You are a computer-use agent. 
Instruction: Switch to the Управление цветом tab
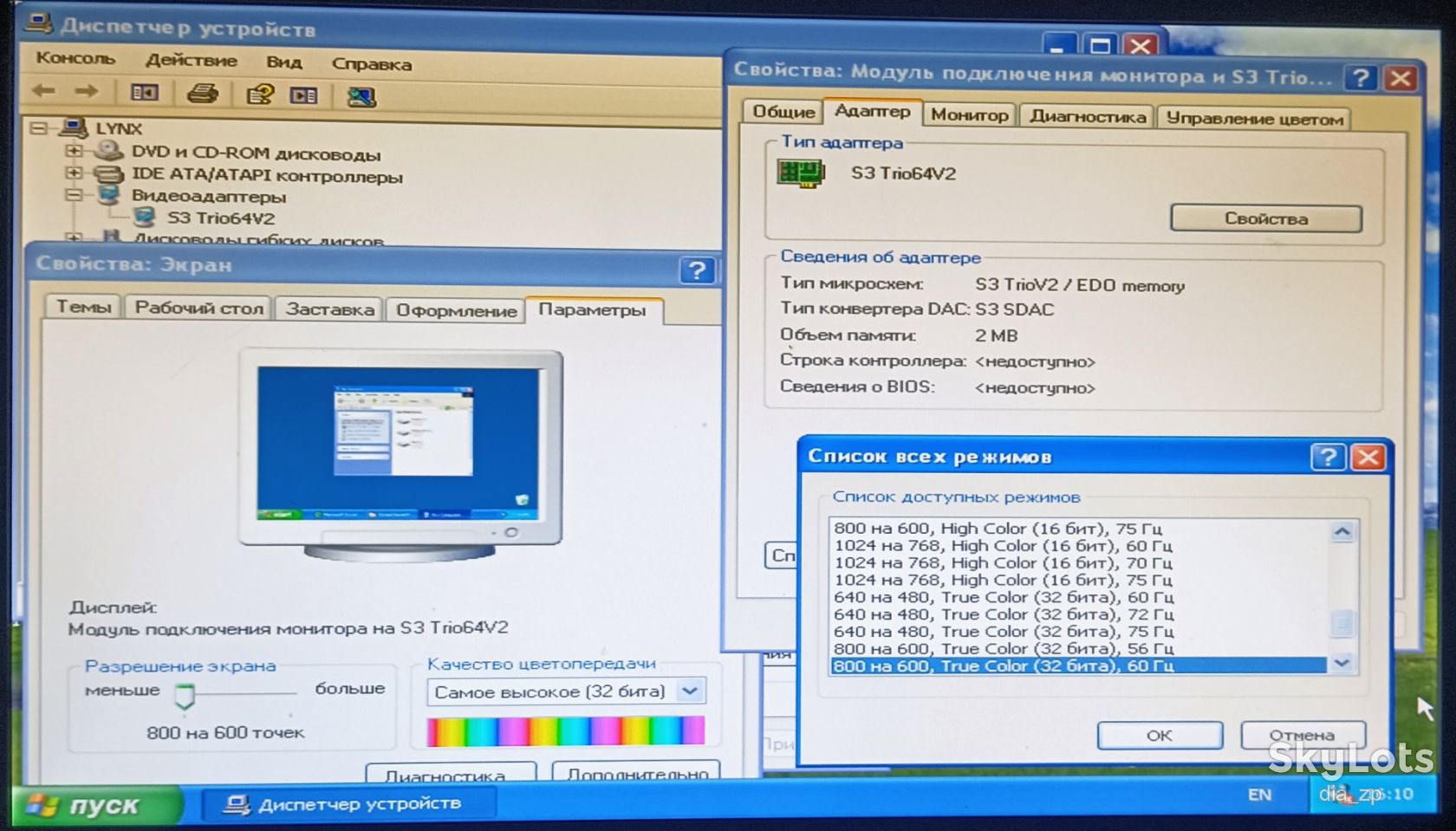[1254, 119]
